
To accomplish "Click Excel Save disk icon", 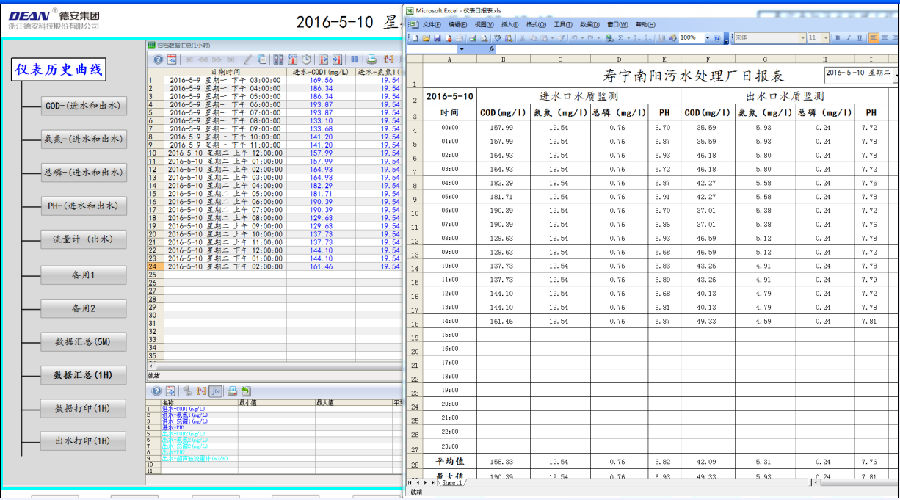I will [x=437, y=38].
